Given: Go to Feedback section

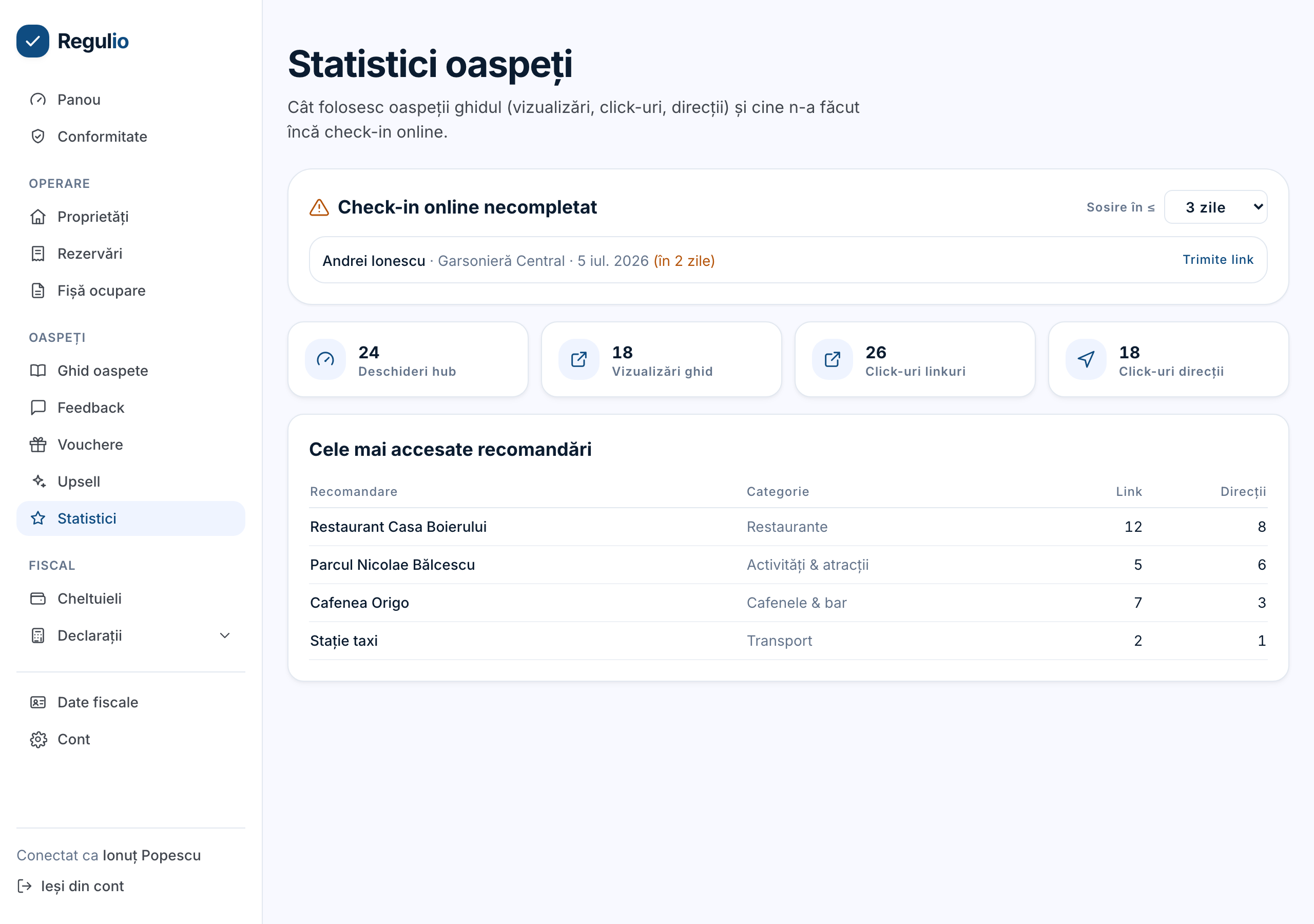Looking at the screenshot, I should [130, 408].
